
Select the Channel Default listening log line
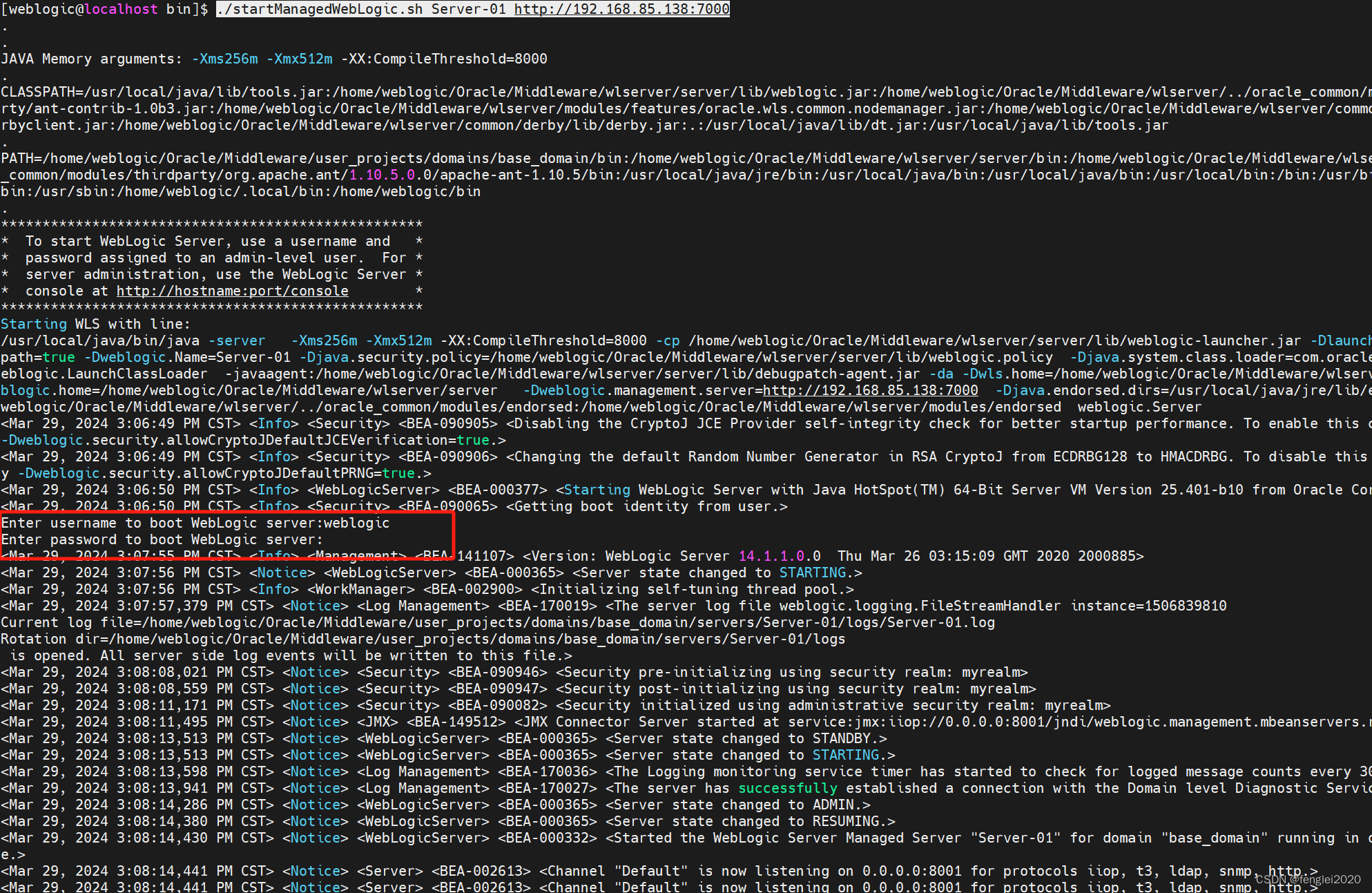click(621, 871)
